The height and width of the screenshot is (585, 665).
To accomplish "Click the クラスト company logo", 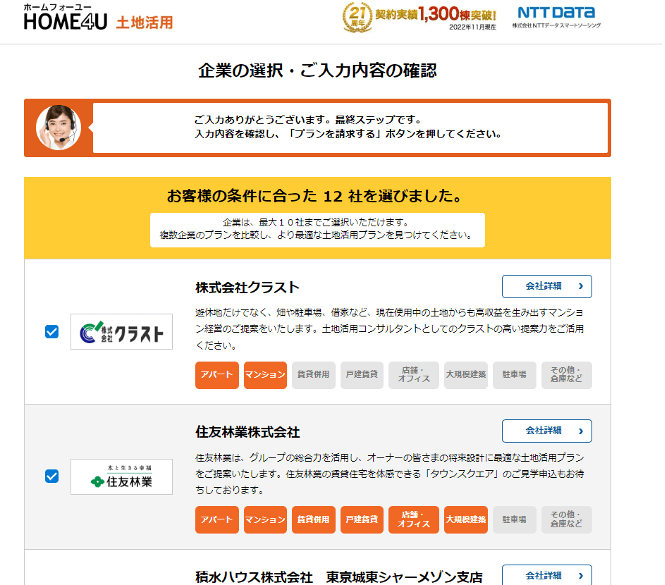I will 121,332.
